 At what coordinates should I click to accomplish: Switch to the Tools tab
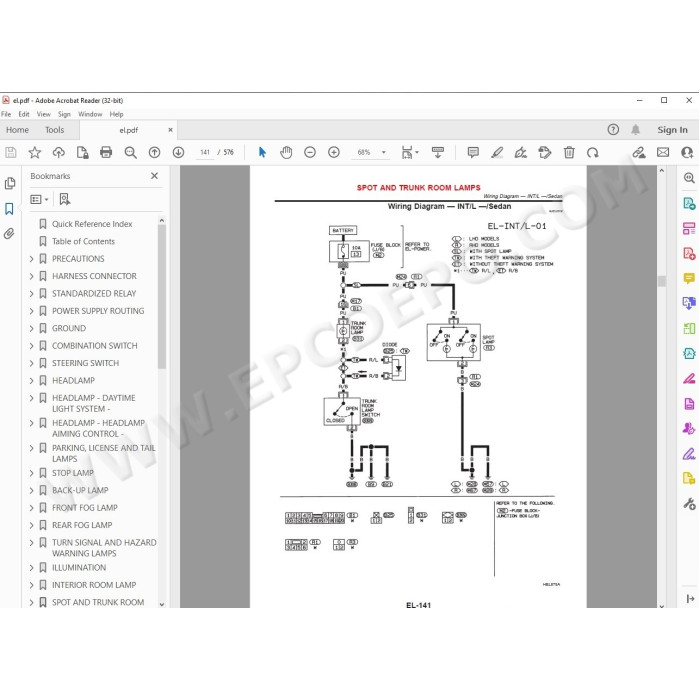tap(54, 130)
